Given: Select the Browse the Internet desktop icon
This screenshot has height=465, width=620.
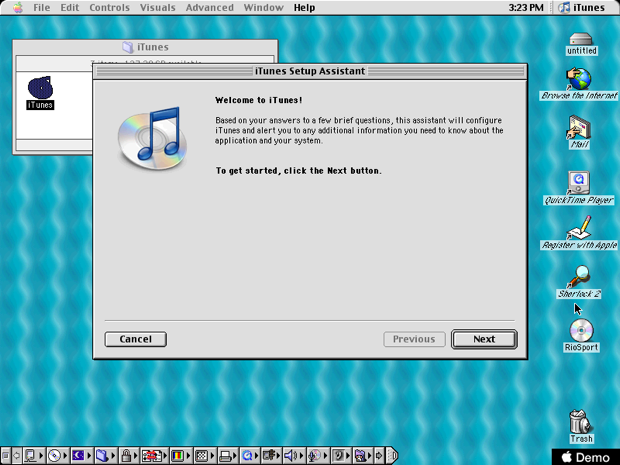Looking at the screenshot, I should [579, 83].
